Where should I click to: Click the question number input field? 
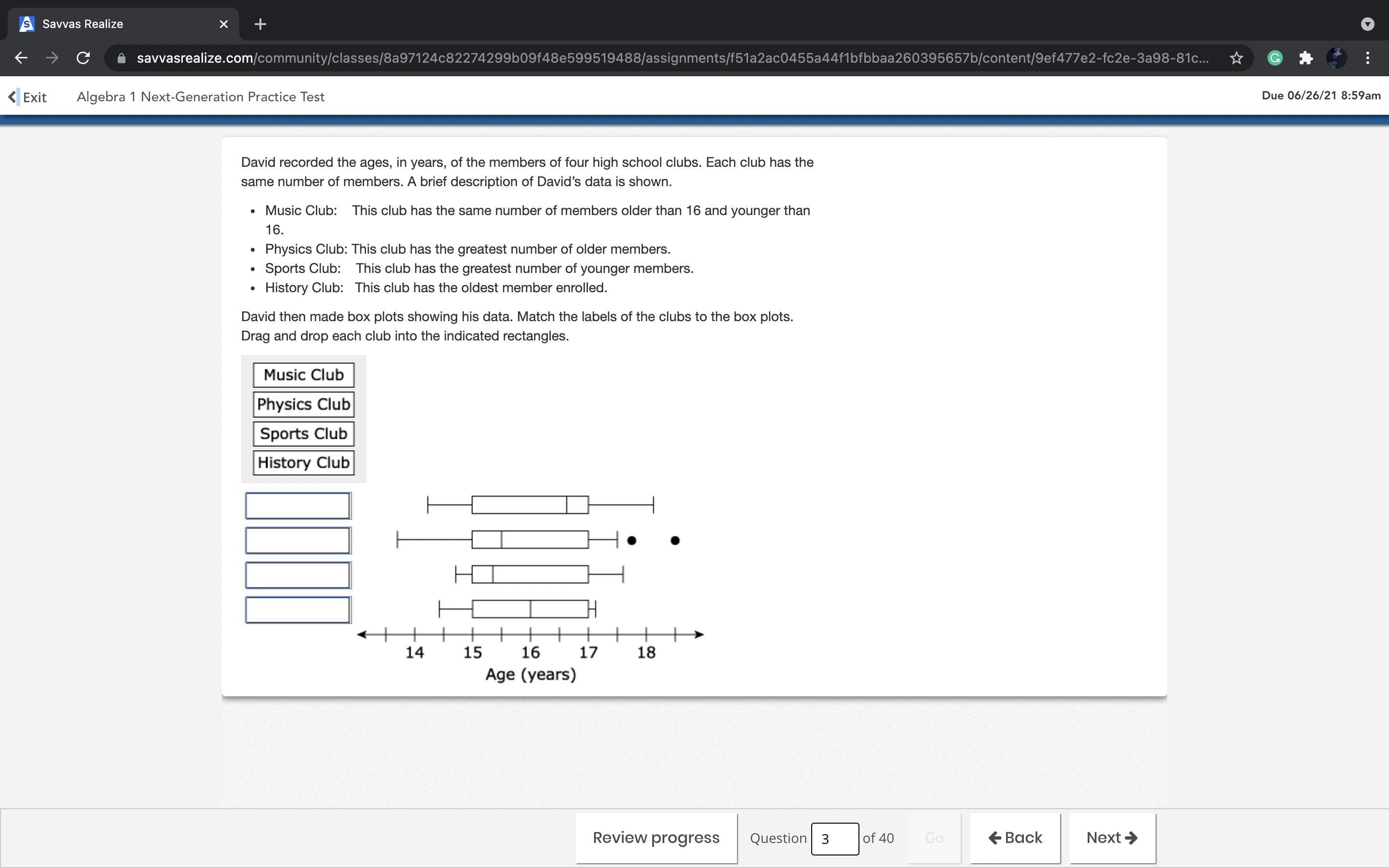(834, 839)
